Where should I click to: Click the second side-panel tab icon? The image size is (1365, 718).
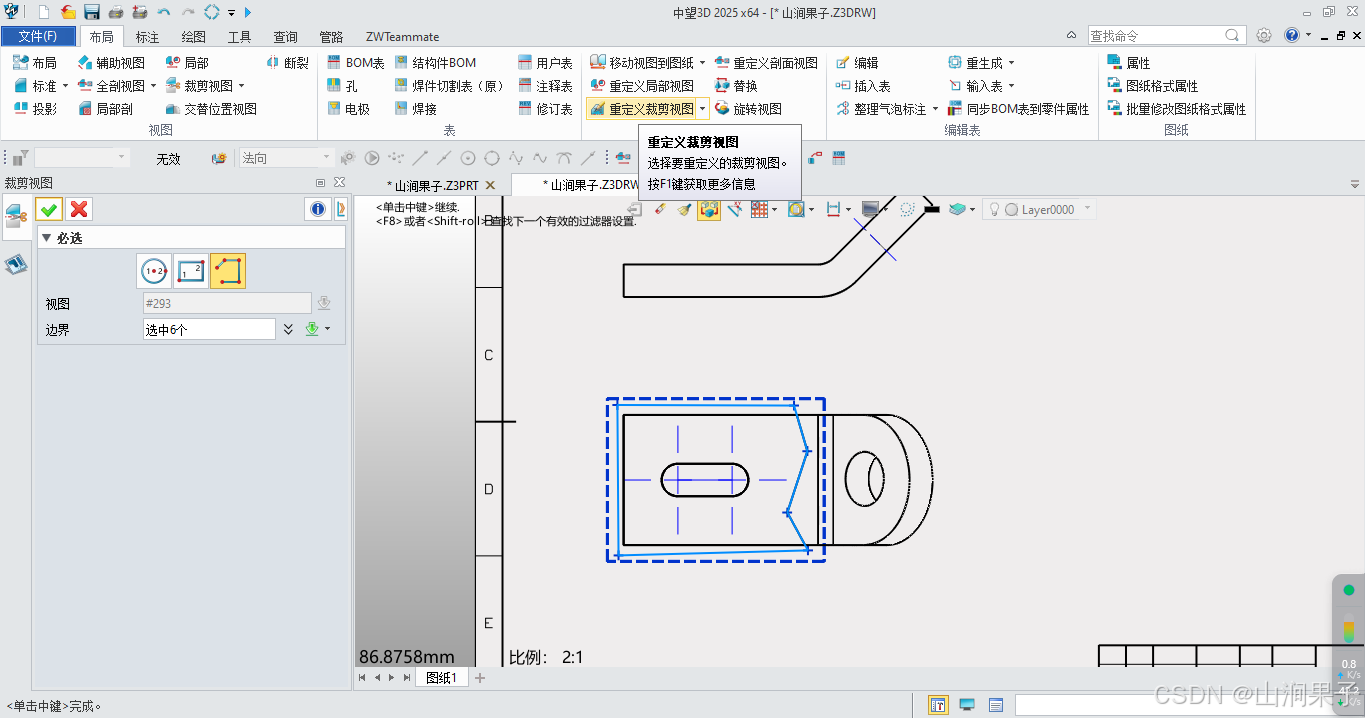pyautogui.click(x=16, y=264)
